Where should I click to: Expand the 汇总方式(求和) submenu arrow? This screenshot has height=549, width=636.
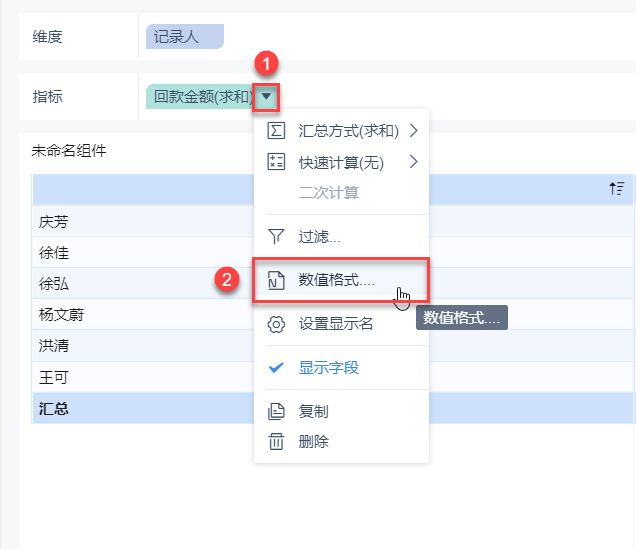(x=412, y=131)
